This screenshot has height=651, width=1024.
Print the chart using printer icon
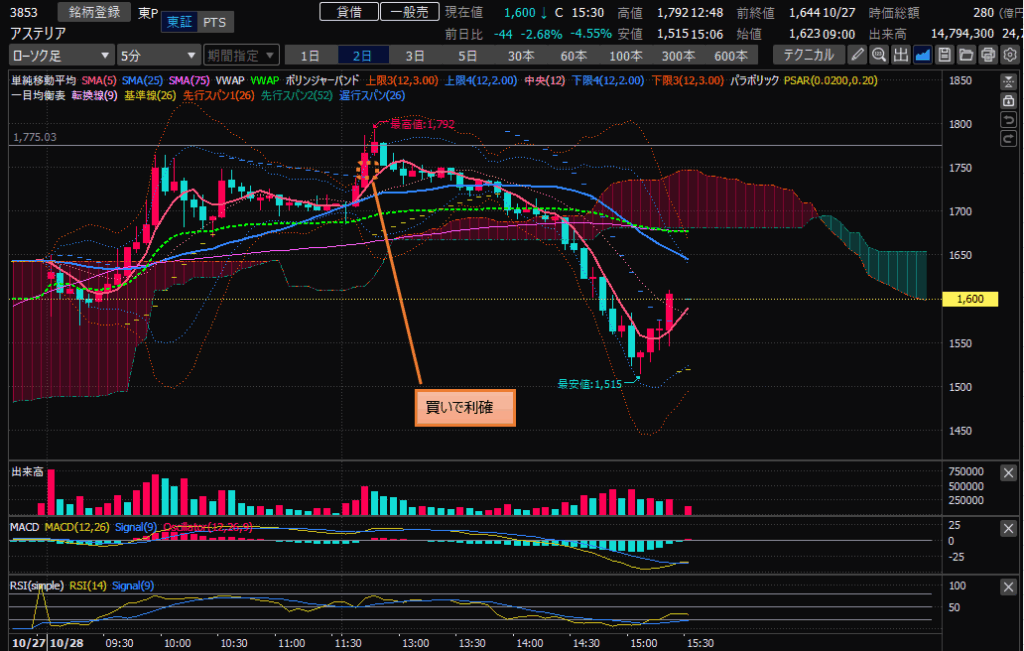click(x=987, y=54)
